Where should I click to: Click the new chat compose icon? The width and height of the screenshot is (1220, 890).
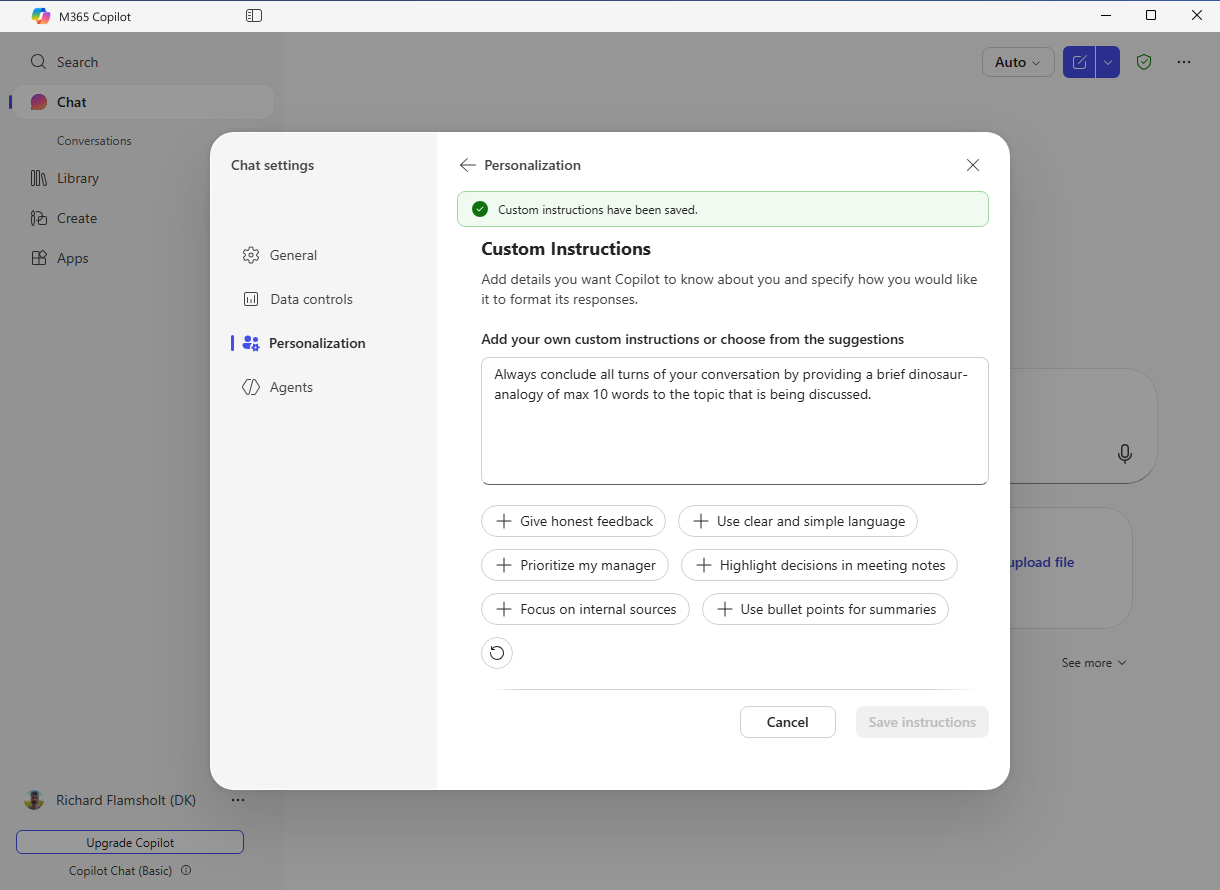(x=1079, y=62)
